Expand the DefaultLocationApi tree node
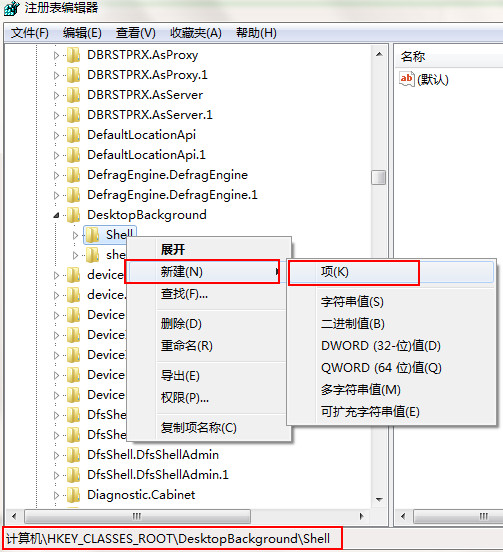 56,135
